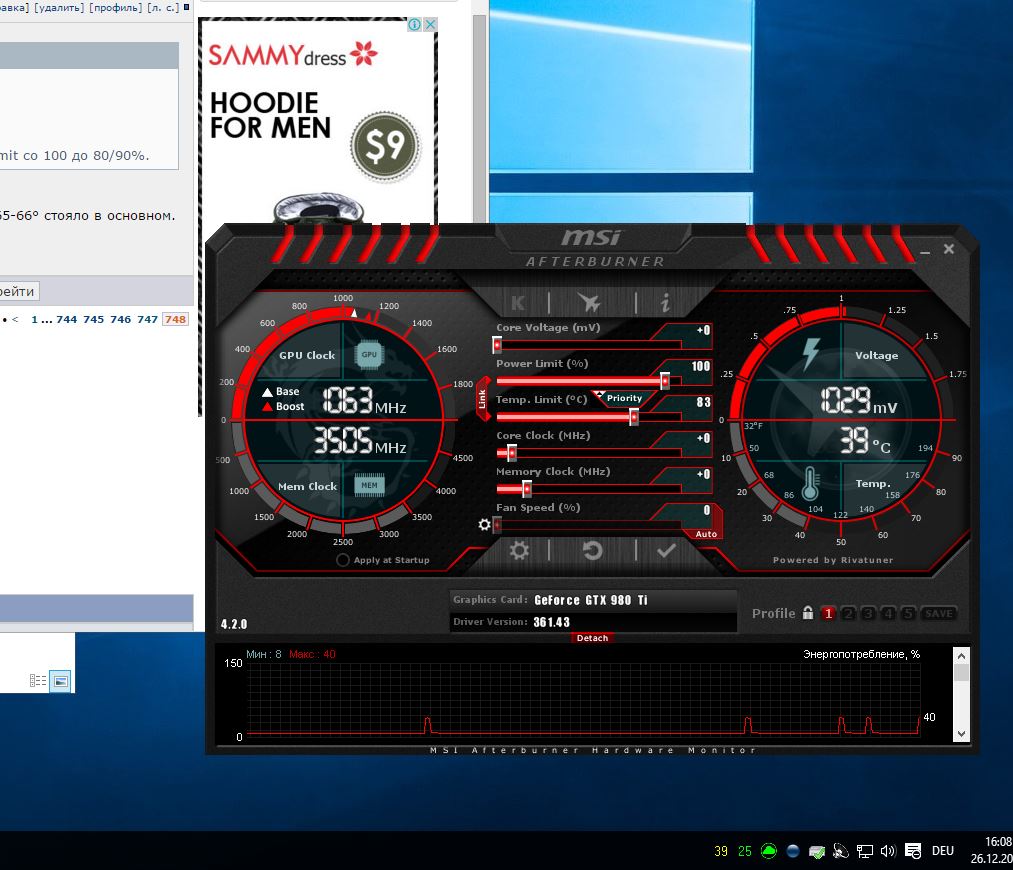Close the SammyDress ad with X

point(430,25)
